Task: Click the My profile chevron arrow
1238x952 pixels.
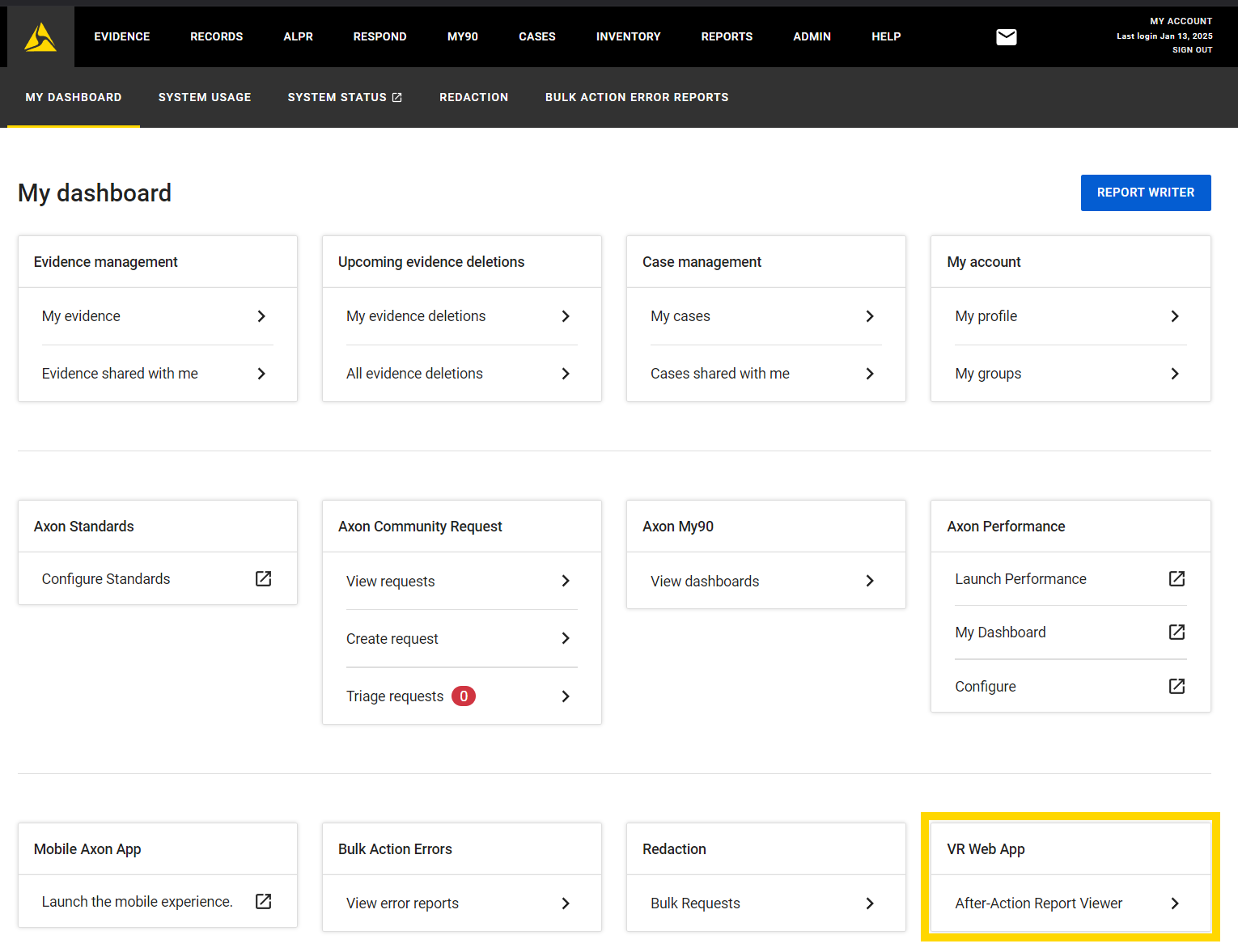Action: coord(1175,316)
